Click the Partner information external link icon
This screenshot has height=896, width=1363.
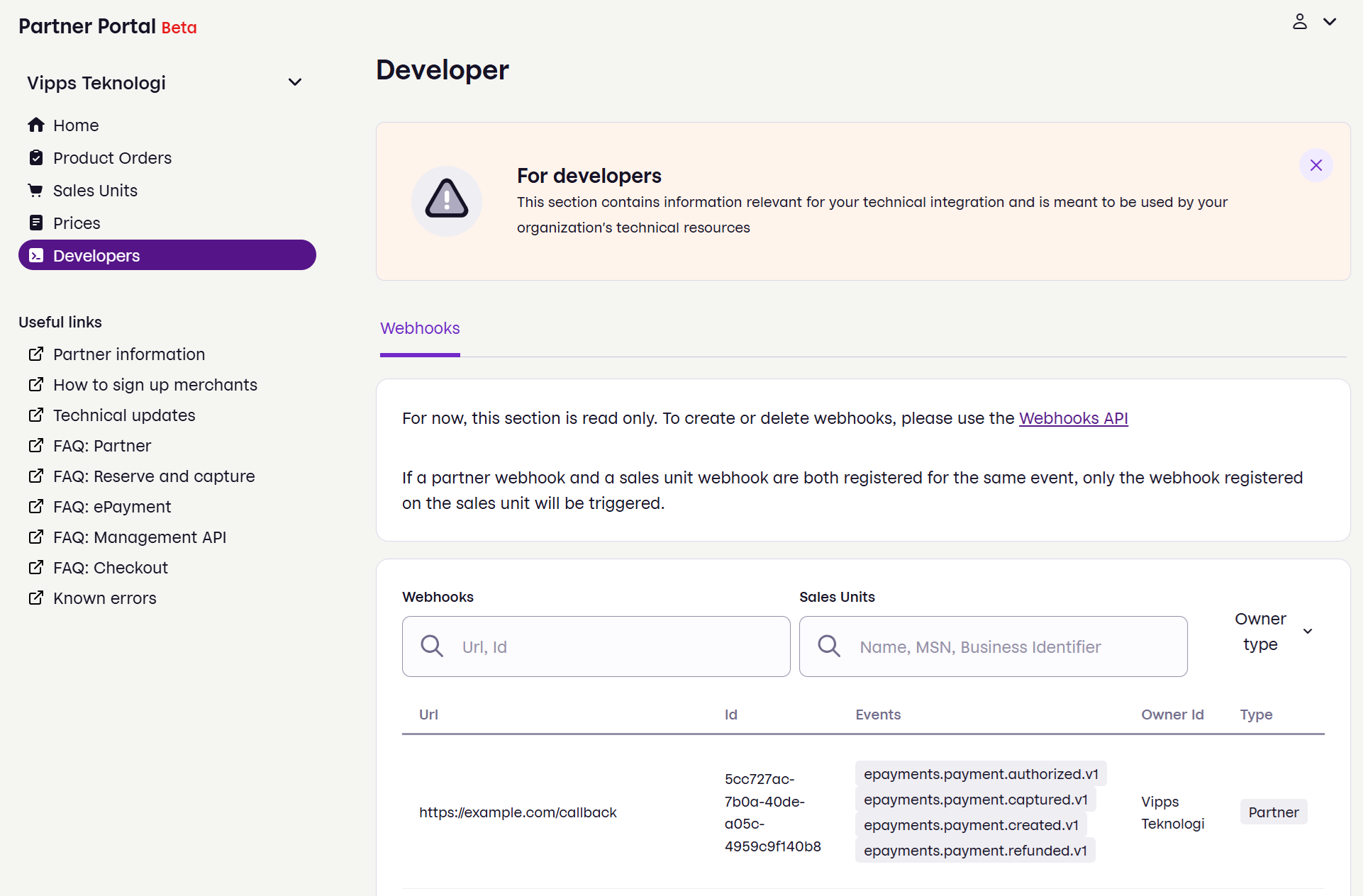(36, 354)
